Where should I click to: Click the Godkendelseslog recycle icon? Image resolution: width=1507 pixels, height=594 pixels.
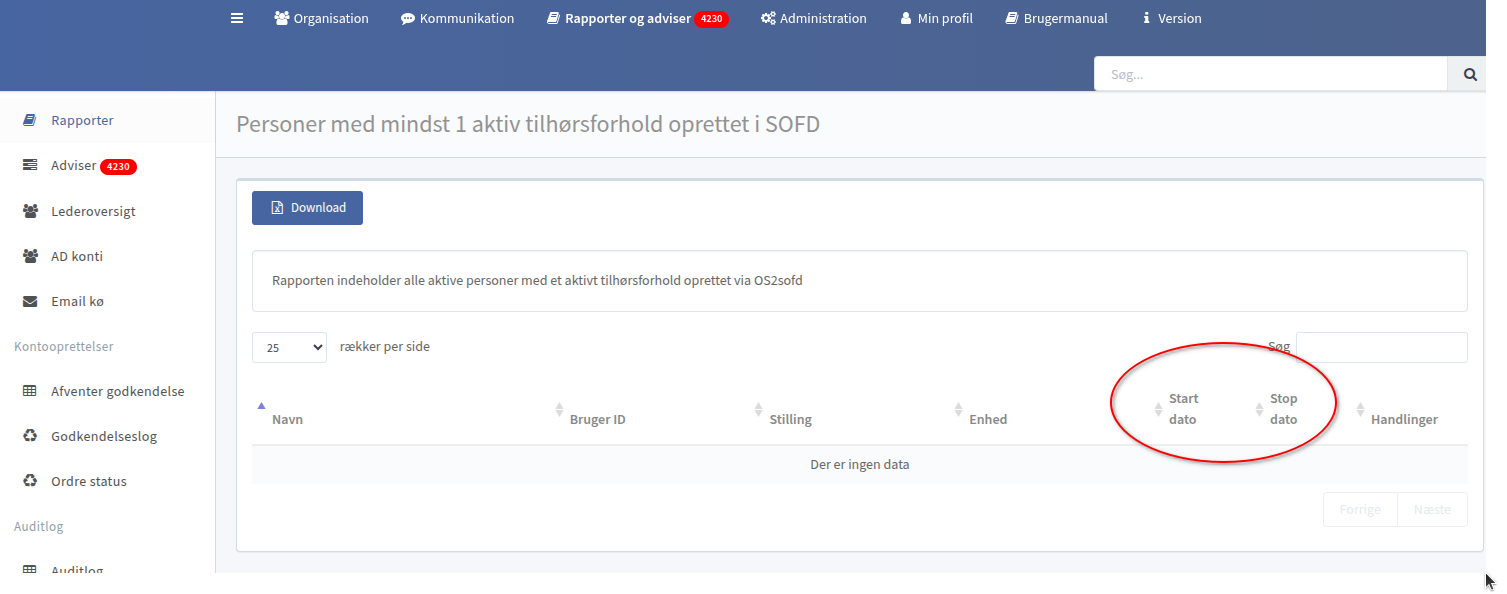[x=30, y=436]
